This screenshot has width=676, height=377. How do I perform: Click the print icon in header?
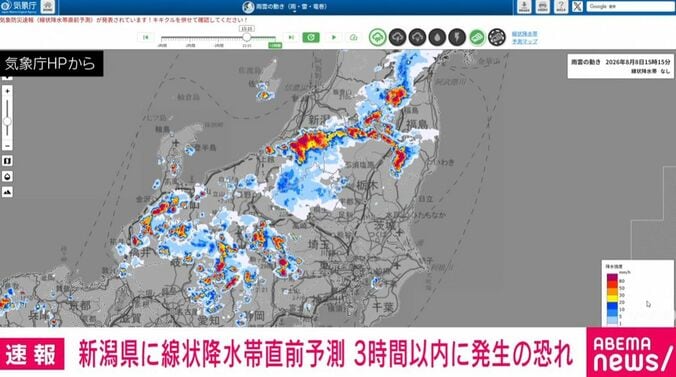542,6
